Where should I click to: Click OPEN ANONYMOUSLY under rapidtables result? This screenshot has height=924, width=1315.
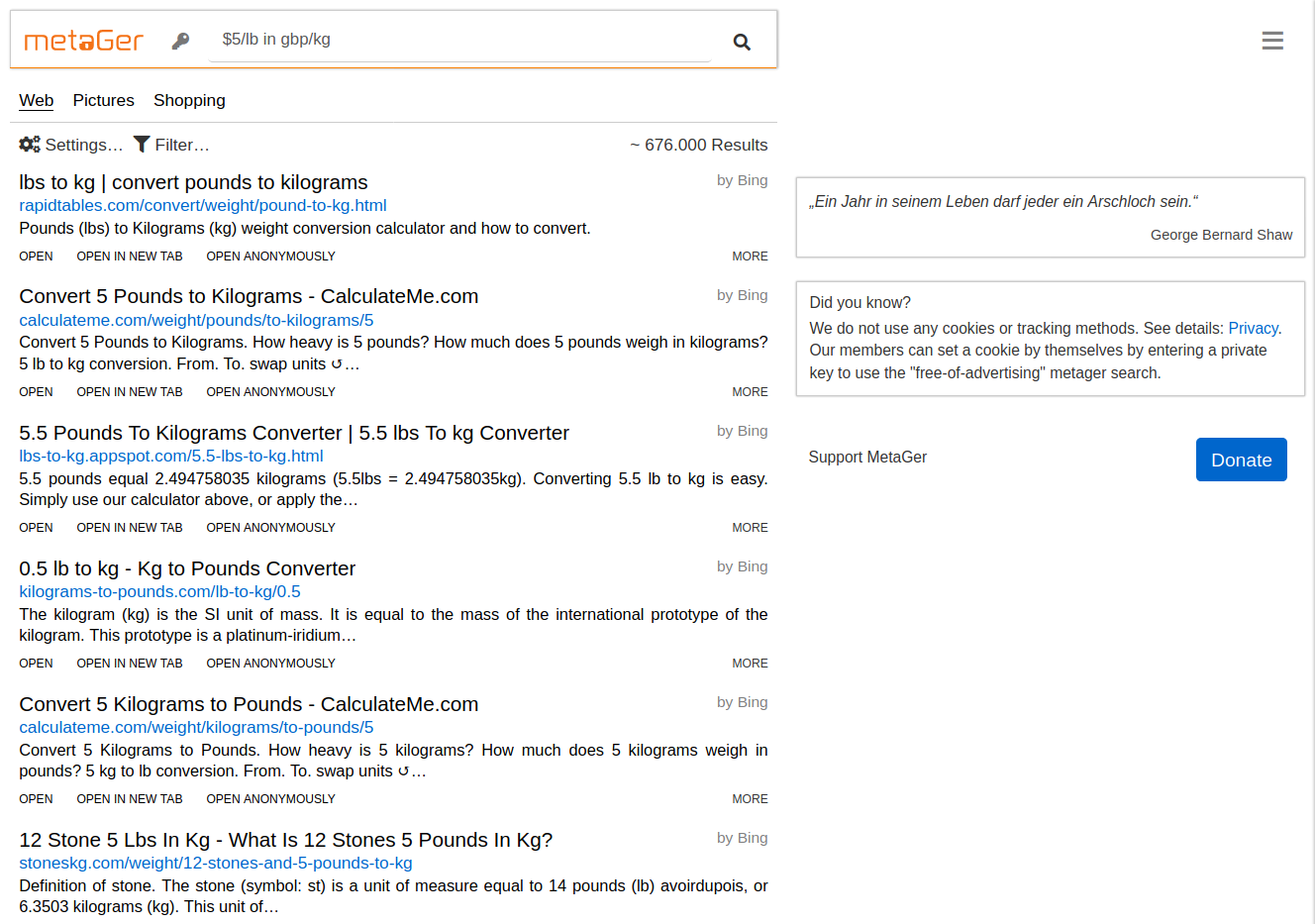[271, 257]
